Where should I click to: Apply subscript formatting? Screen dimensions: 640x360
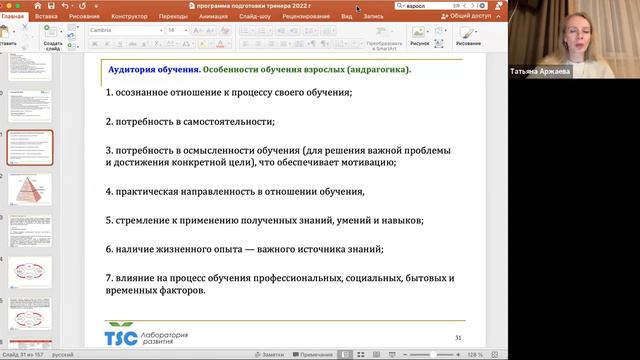[158, 44]
